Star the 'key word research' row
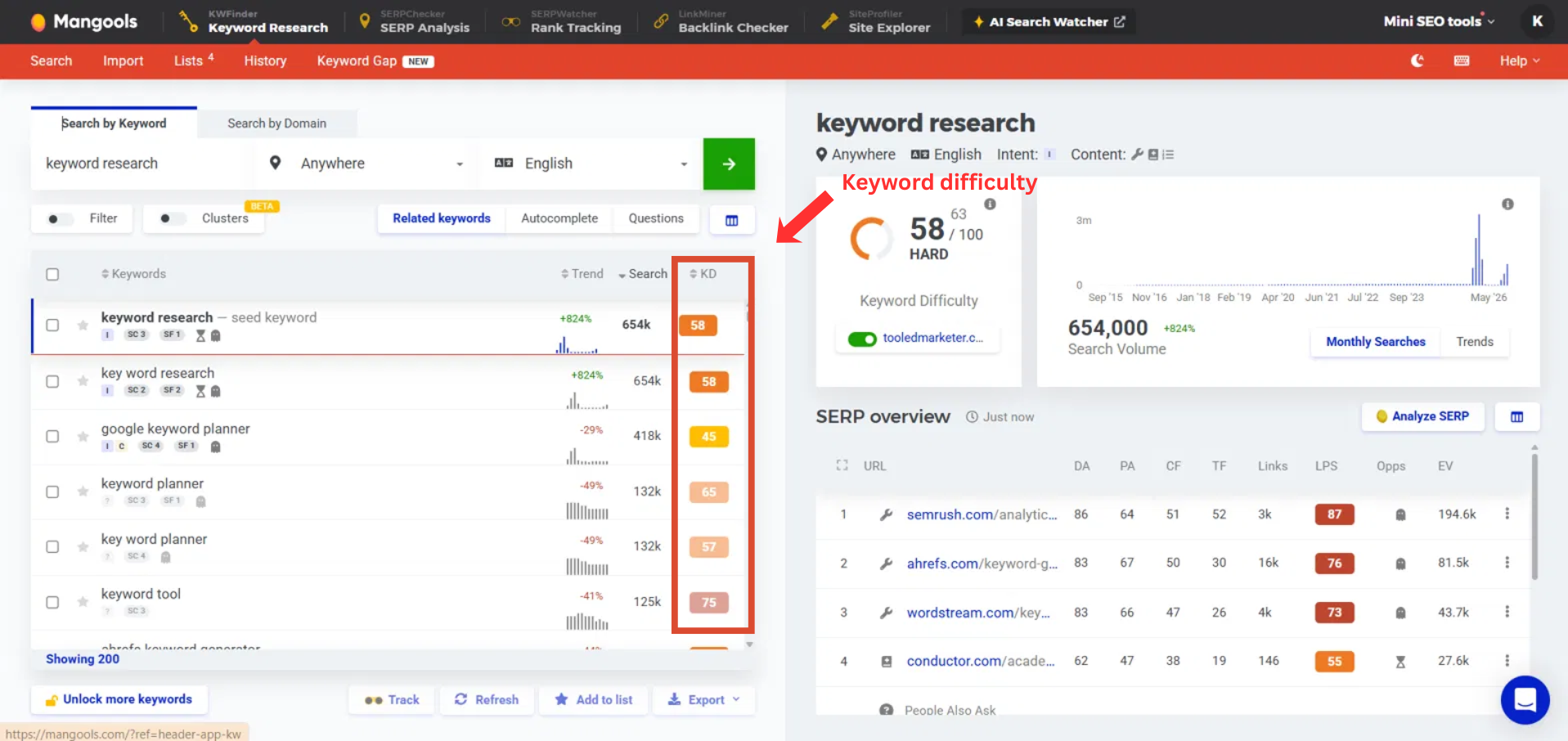1568x741 pixels. click(x=83, y=381)
